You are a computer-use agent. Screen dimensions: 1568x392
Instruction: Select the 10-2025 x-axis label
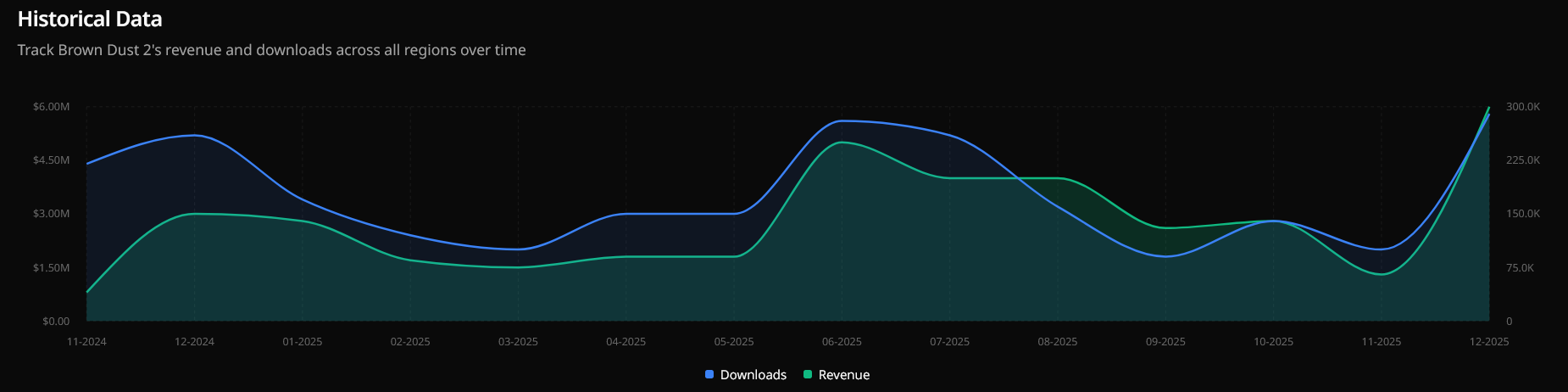[x=1273, y=342]
